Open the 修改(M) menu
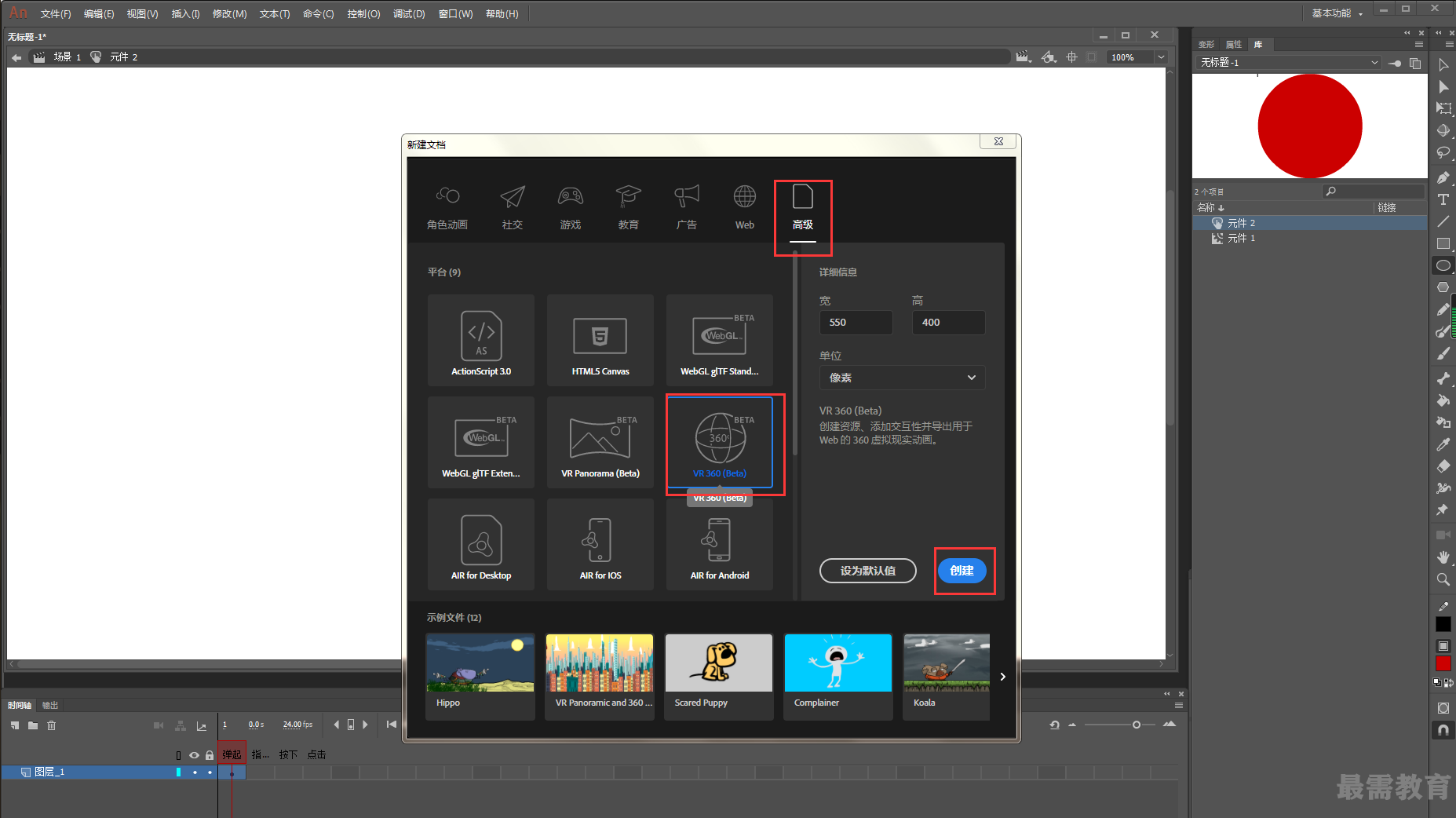This screenshot has width=1456, height=818. tap(229, 14)
